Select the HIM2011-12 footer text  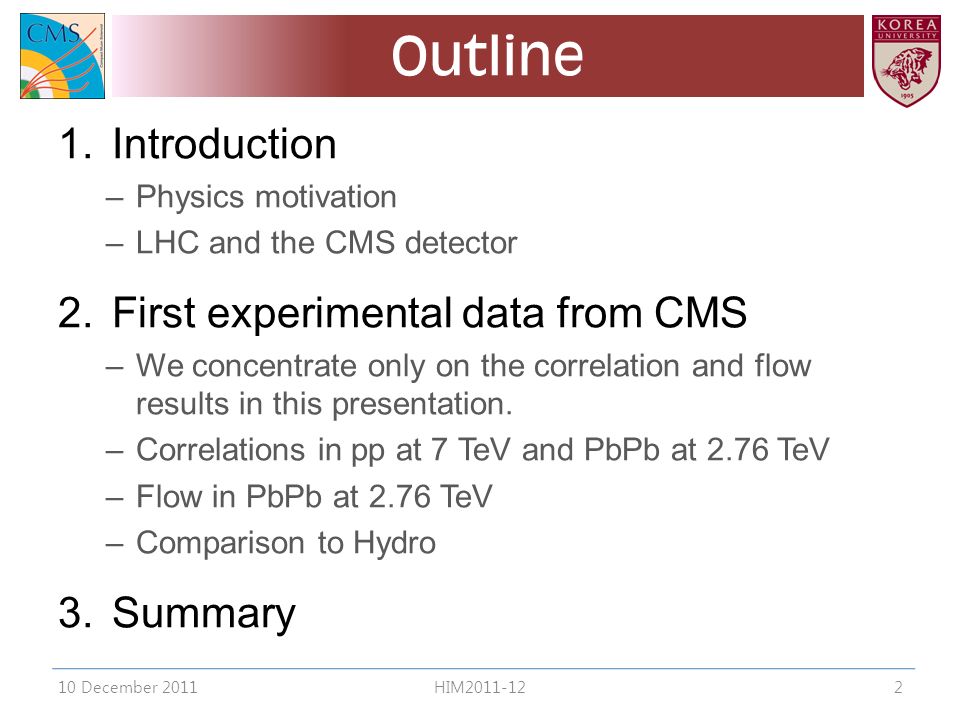[480, 688]
